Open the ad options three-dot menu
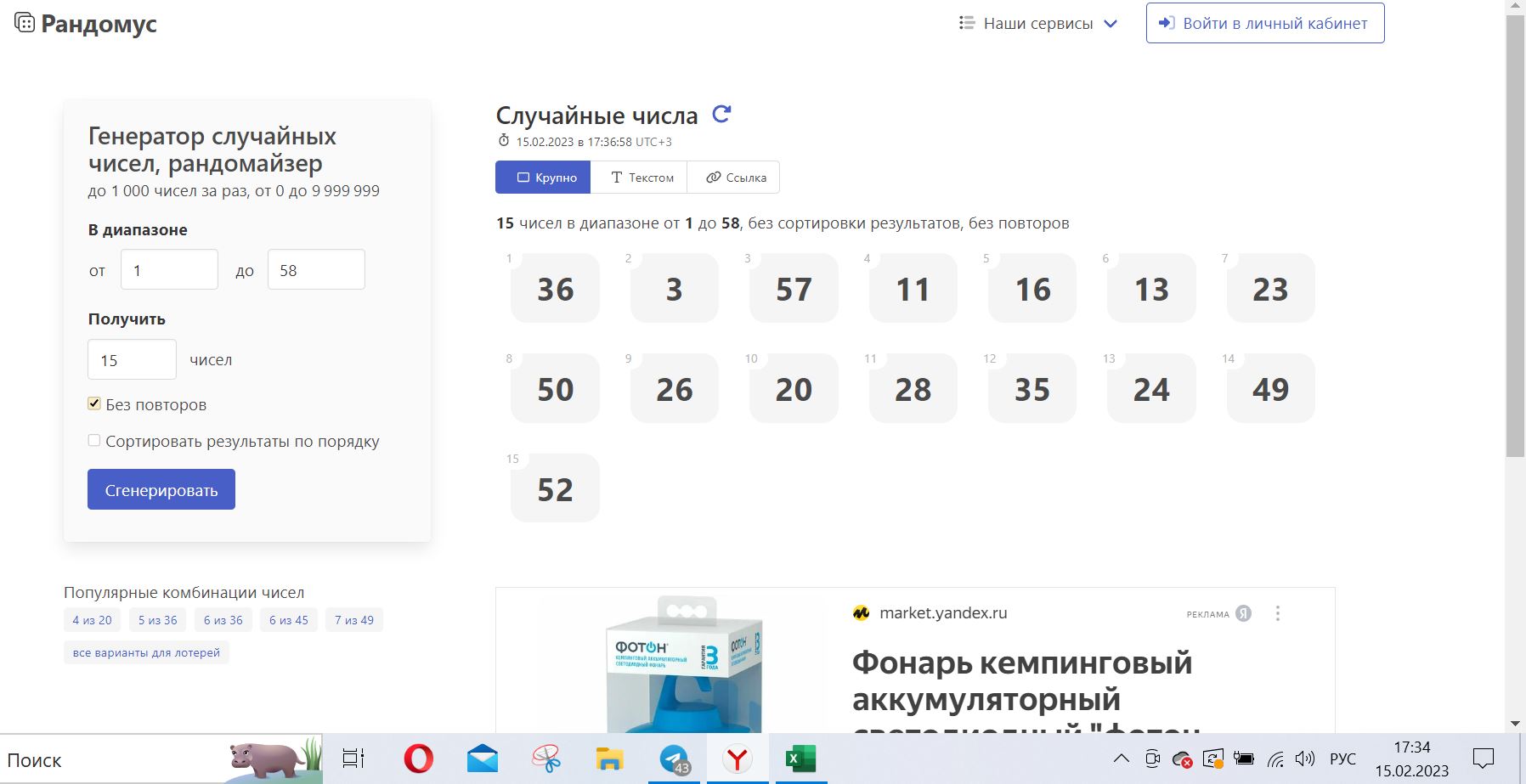Viewport: 1526px width, 784px height. (1277, 613)
